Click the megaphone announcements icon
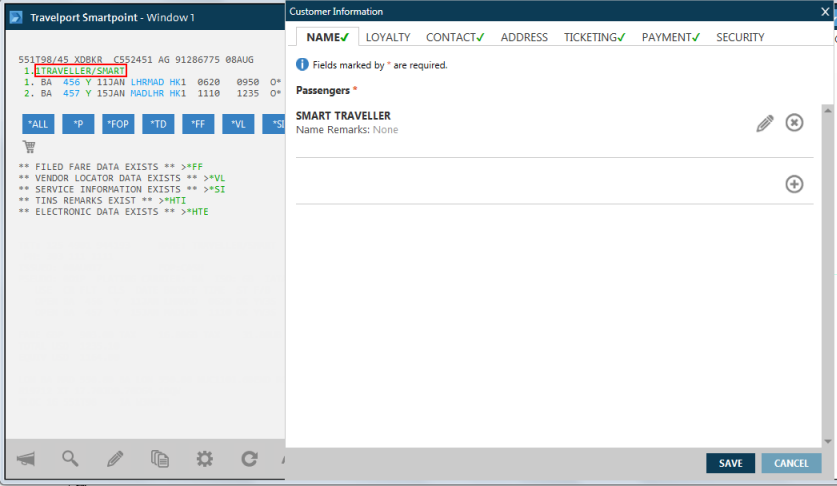This screenshot has height=486, width=837. [26, 459]
